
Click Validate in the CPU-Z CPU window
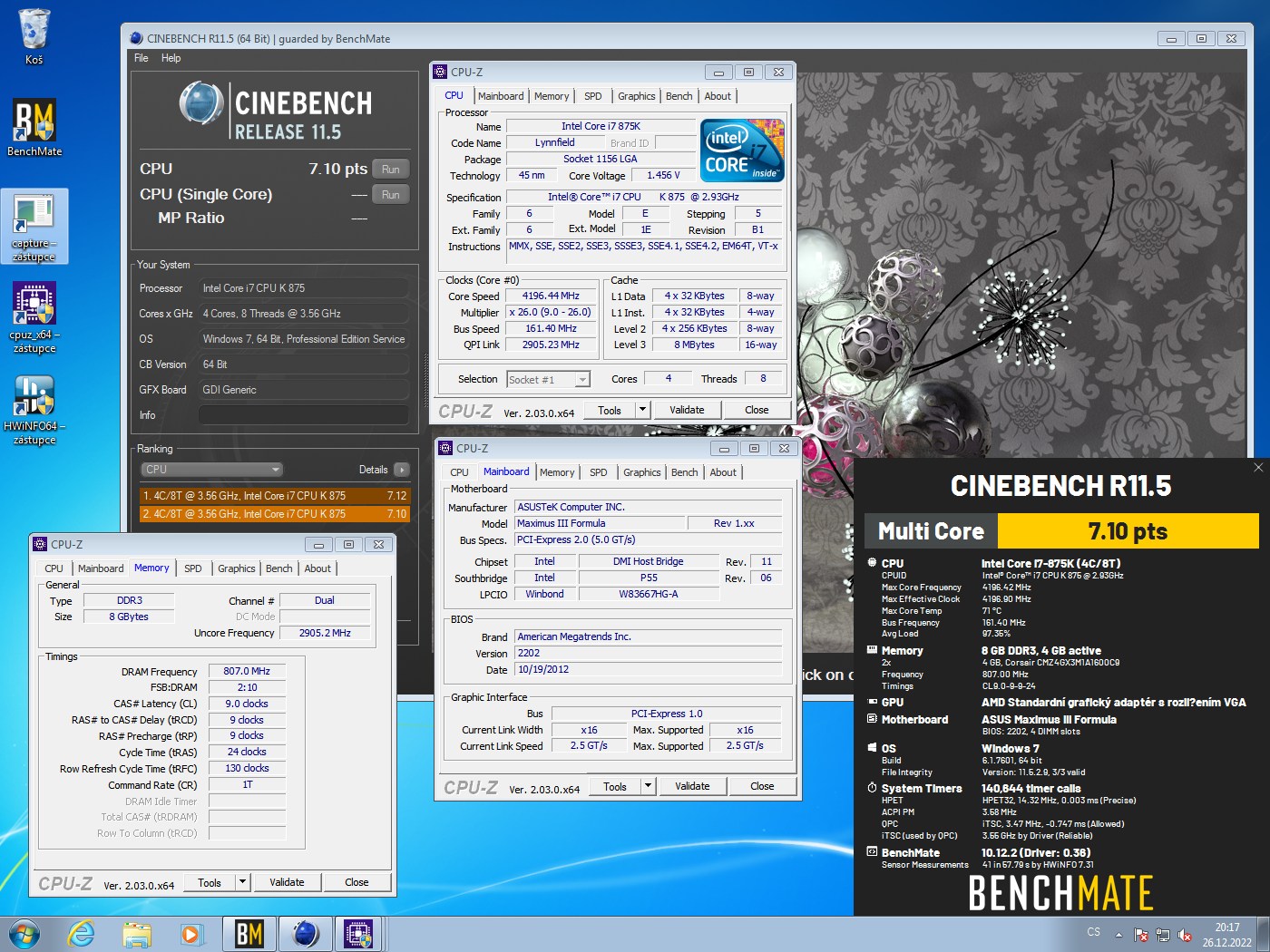687,410
